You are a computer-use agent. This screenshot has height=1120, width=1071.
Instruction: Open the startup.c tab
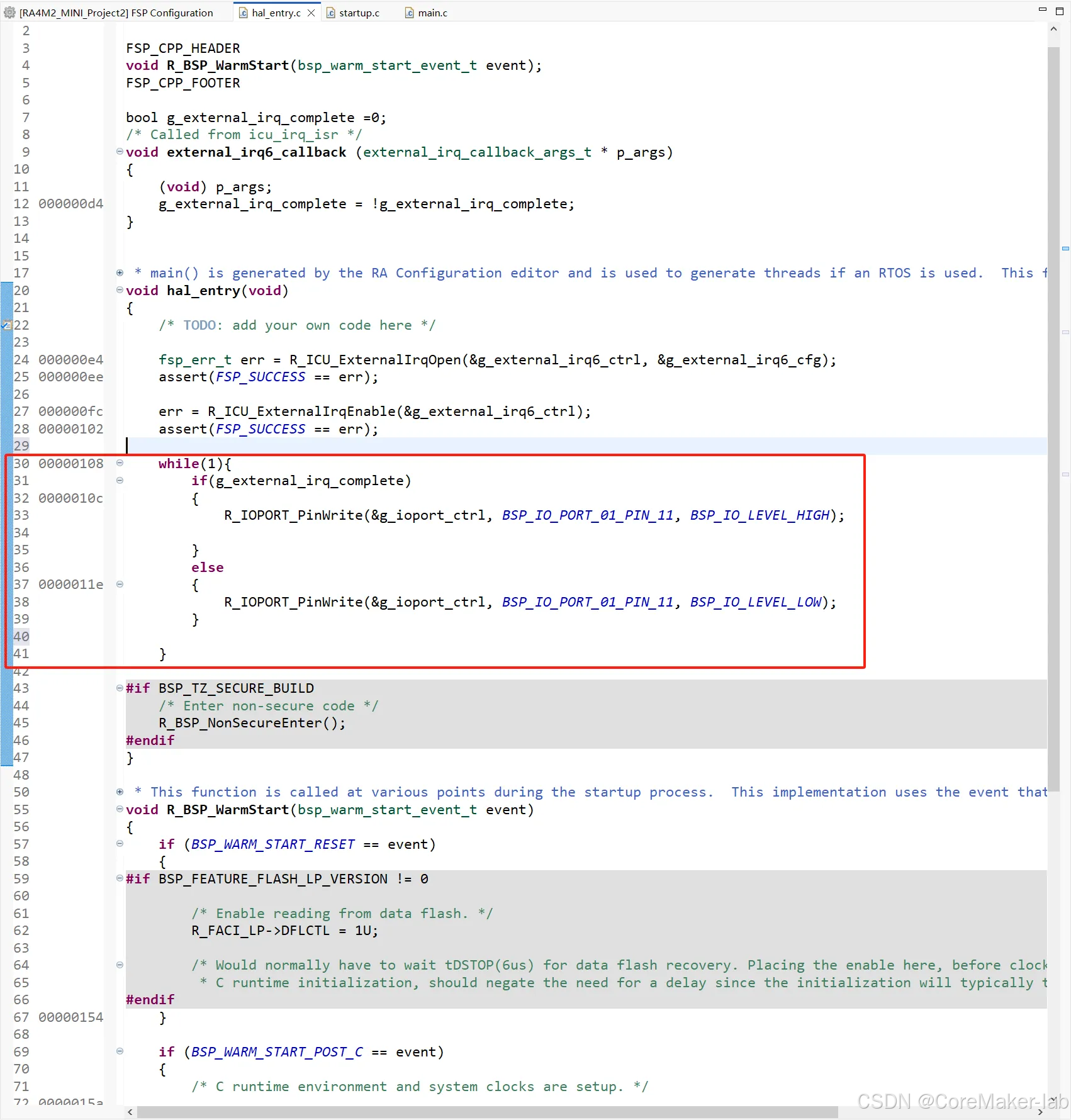(359, 13)
